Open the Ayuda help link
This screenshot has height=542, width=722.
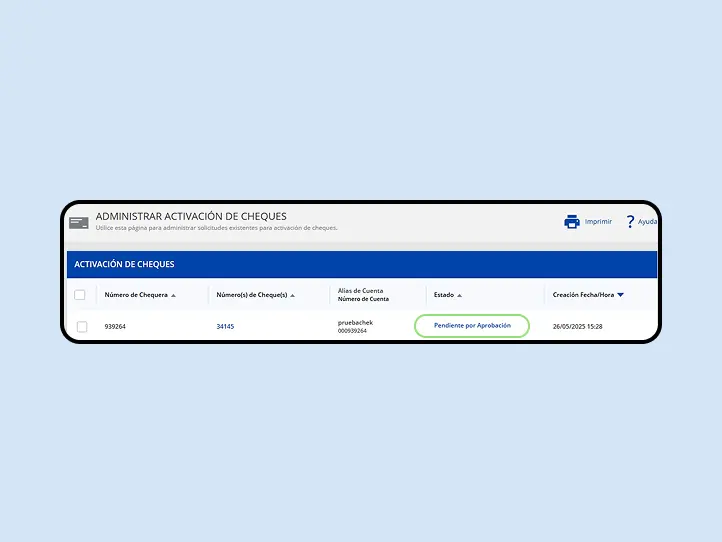(647, 221)
